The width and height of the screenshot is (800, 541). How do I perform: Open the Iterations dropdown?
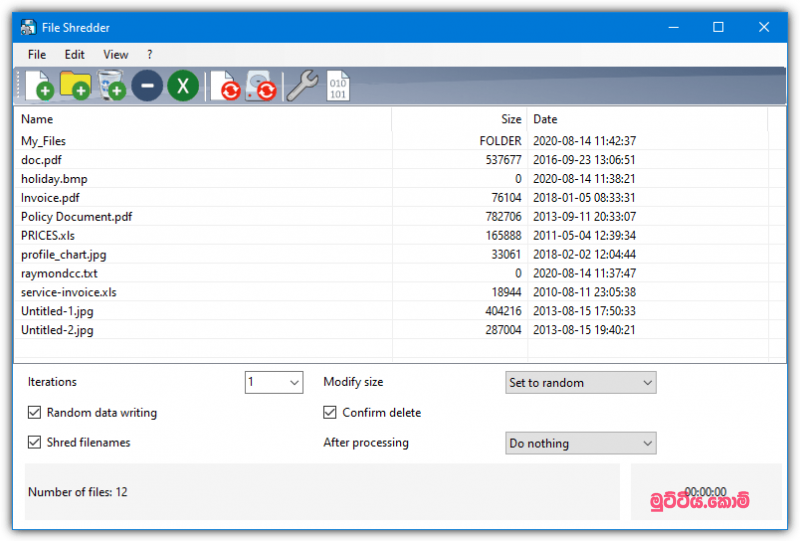pos(274,382)
